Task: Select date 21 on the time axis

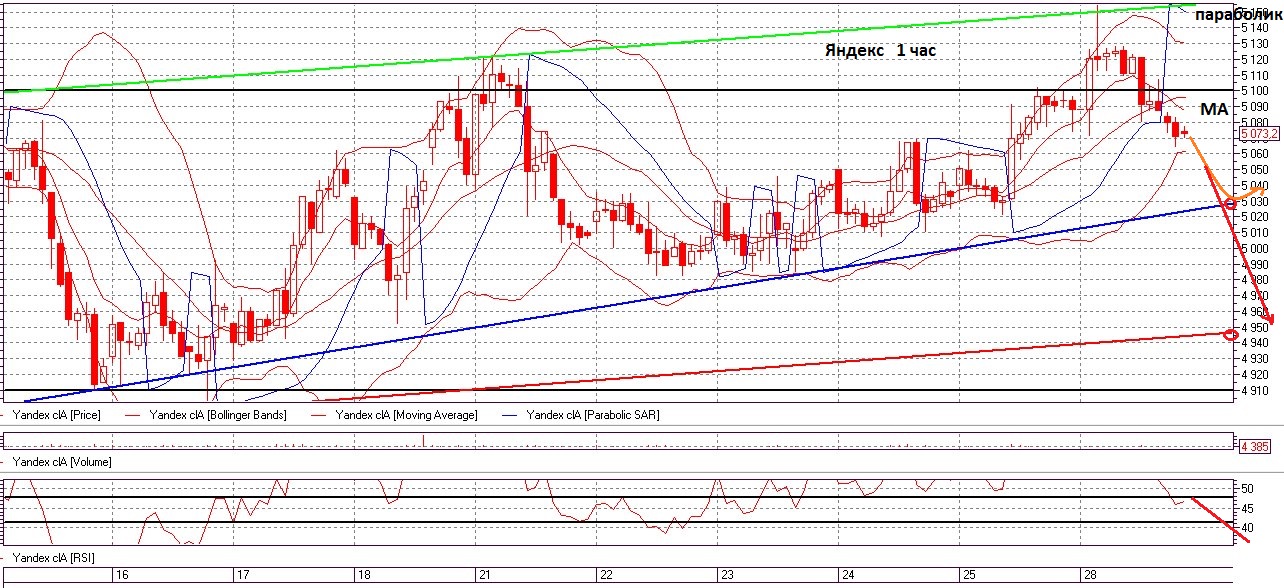Action: (485, 576)
